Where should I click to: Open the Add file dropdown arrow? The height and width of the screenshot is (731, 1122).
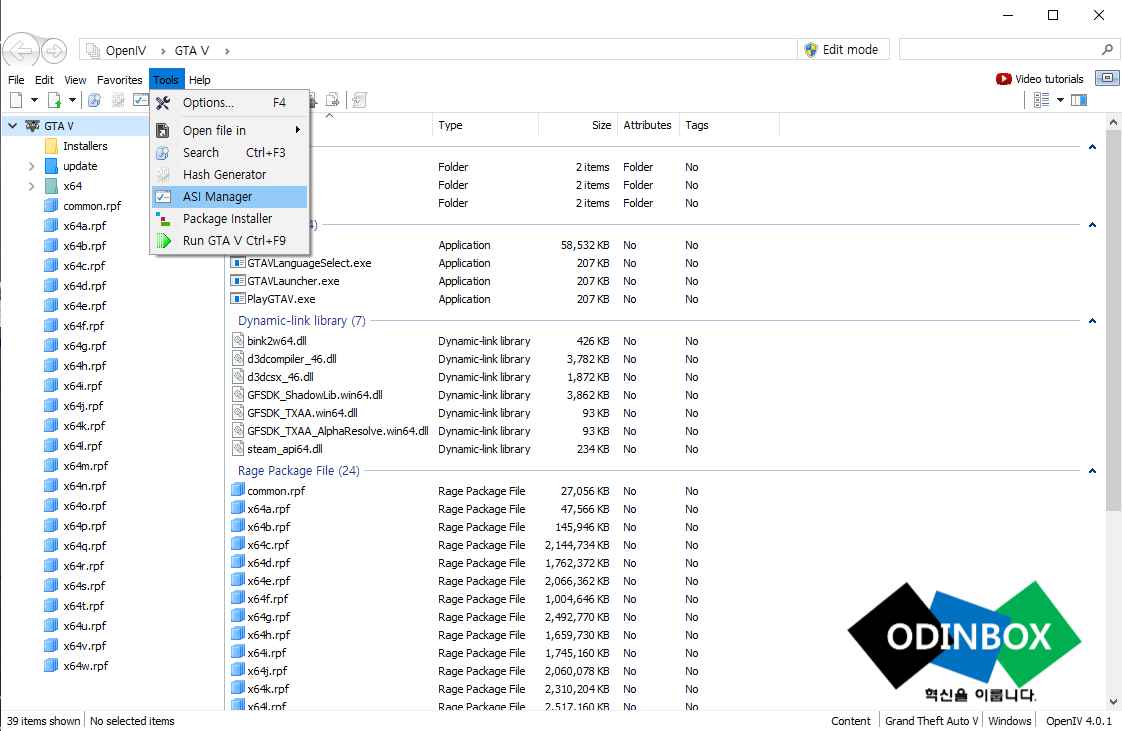(x=72, y=100)
